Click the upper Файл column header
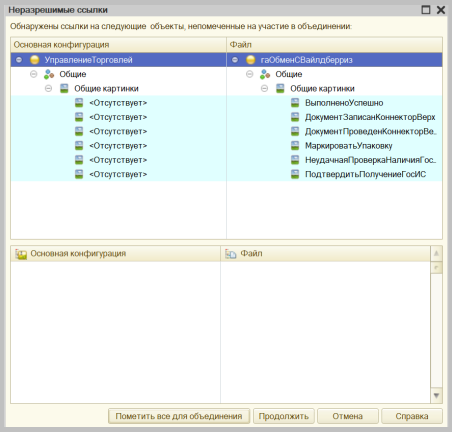The width and height of the screenshot is (452, 432). [335, 45]
